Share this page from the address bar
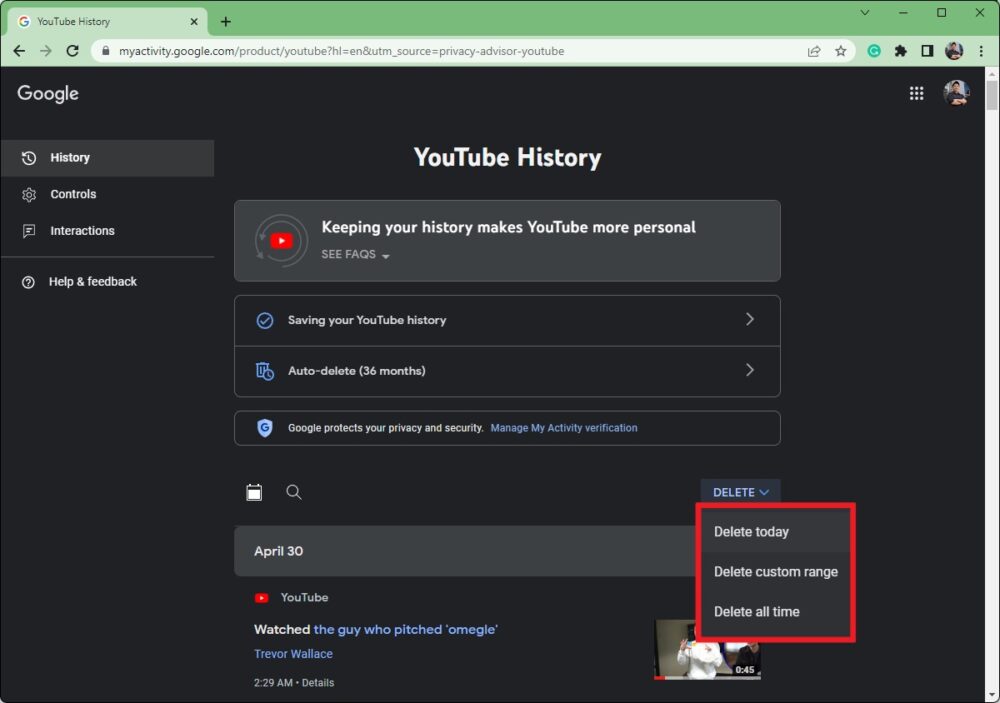 click(x=814, y=51)
